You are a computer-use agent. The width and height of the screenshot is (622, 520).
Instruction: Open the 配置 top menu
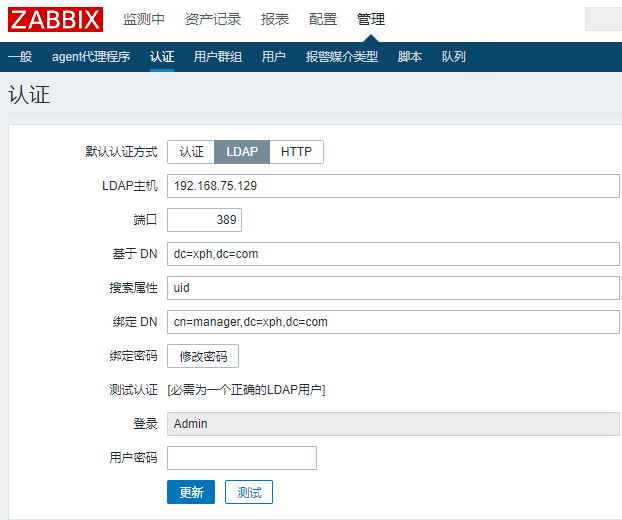[x=323, y=19]
